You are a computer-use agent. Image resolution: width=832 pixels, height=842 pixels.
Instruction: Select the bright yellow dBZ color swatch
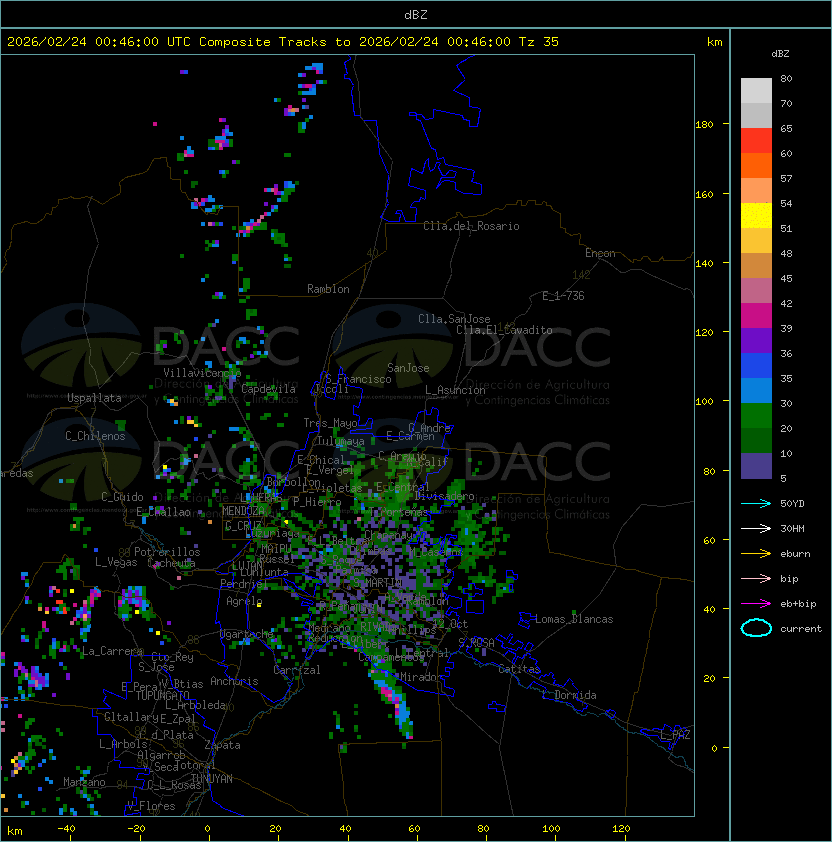tap(756, 216)
